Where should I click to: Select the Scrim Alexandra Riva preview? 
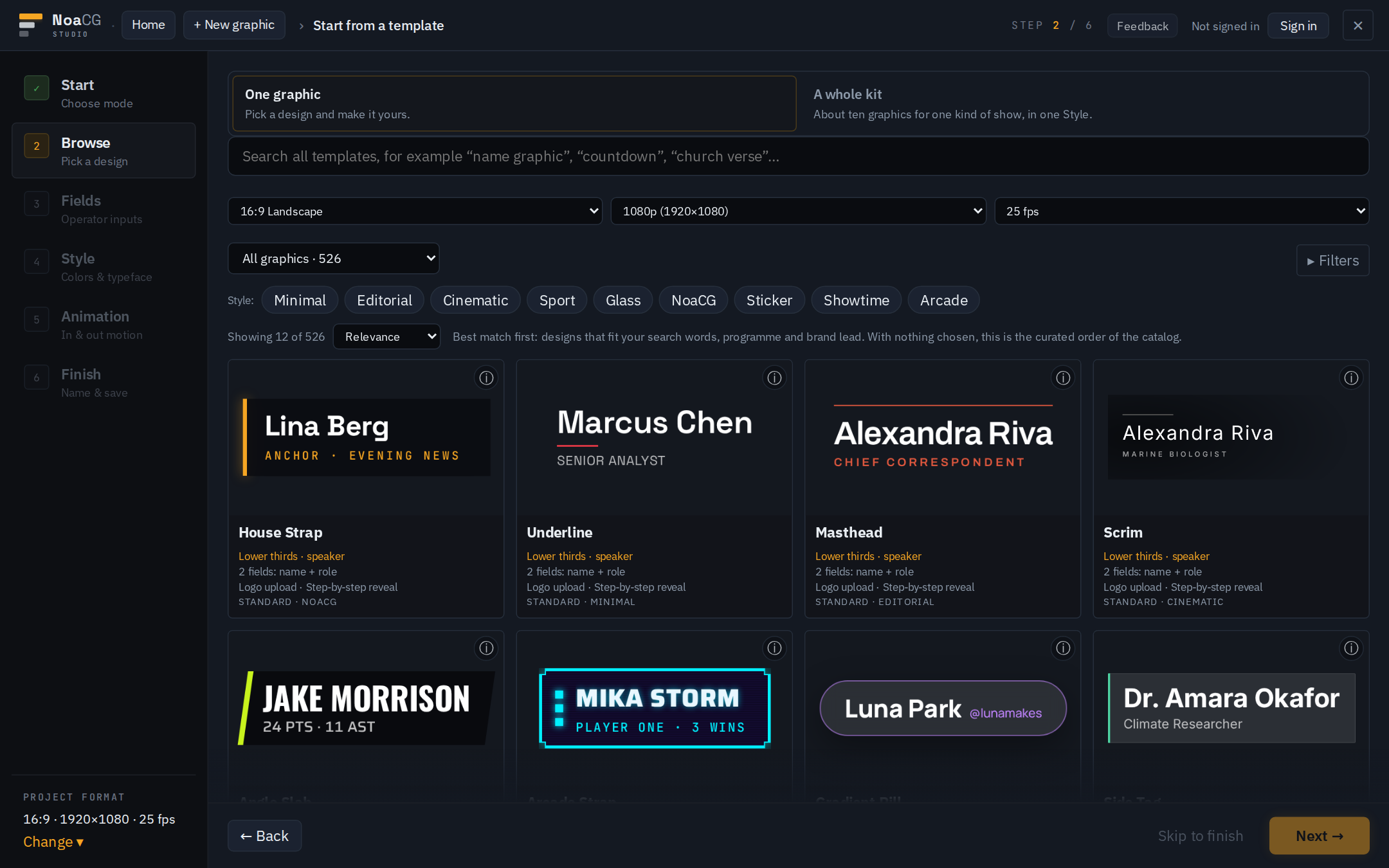[1231, 437]
